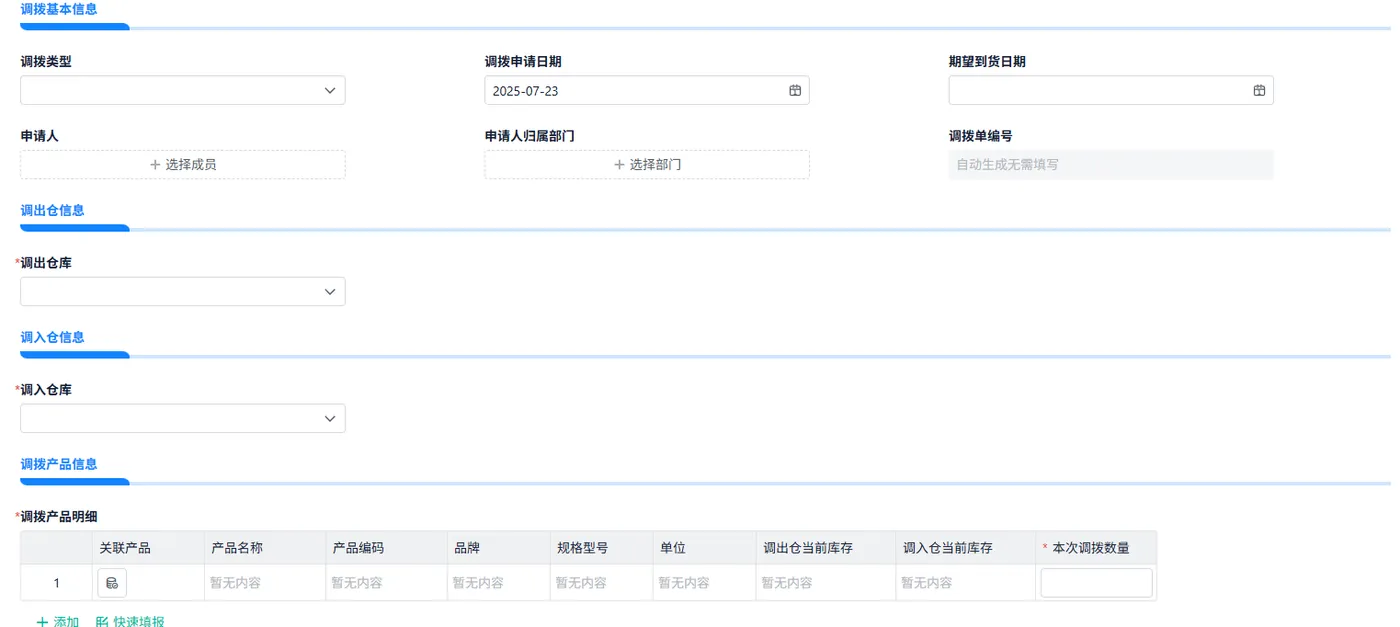The height and width of the screenshot is (627, 1400).
Task: Click the plus icon in 选择成员
Action: coord(155,165)
